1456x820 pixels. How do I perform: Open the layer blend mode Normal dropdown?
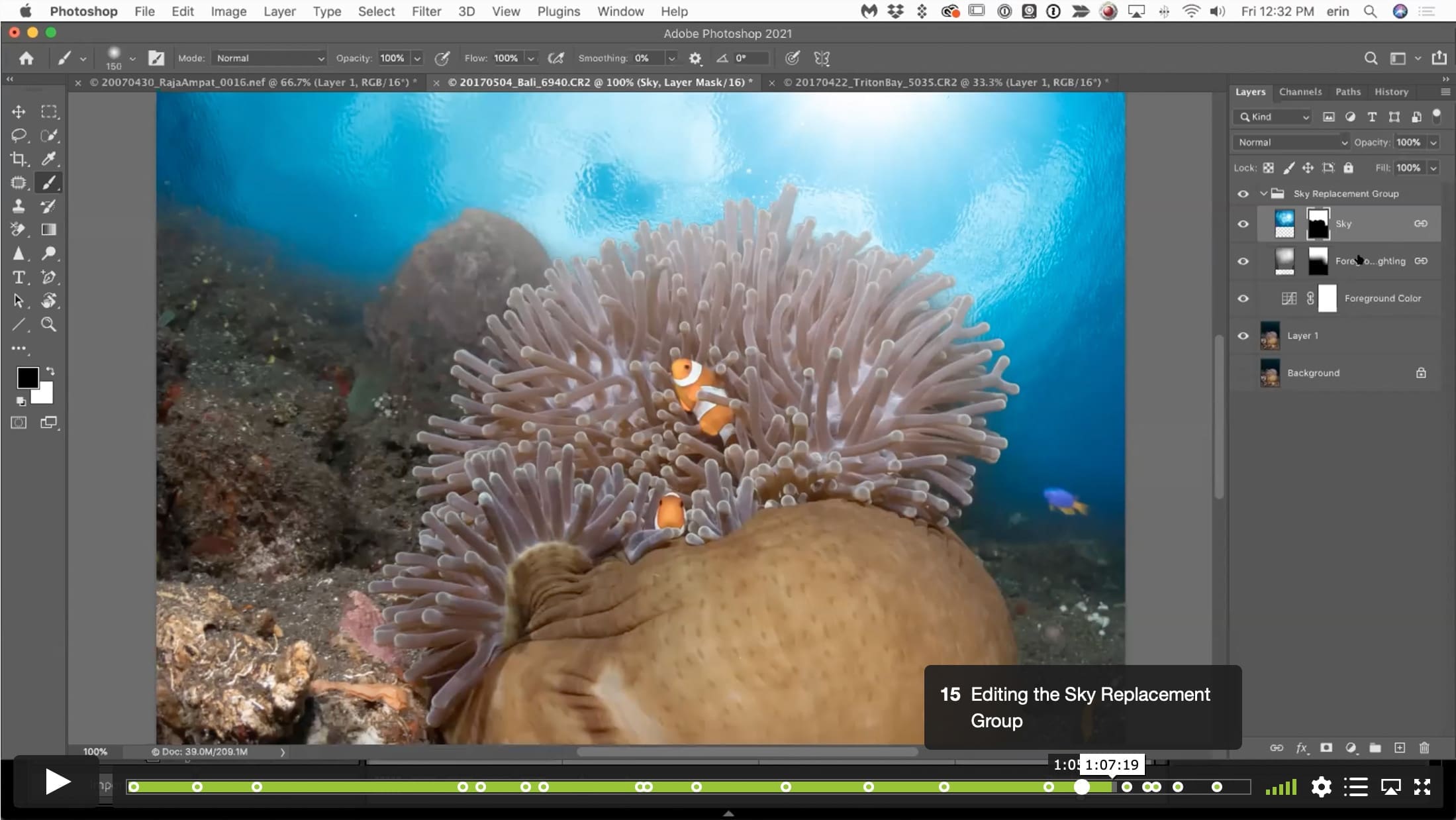point(1291,142)
